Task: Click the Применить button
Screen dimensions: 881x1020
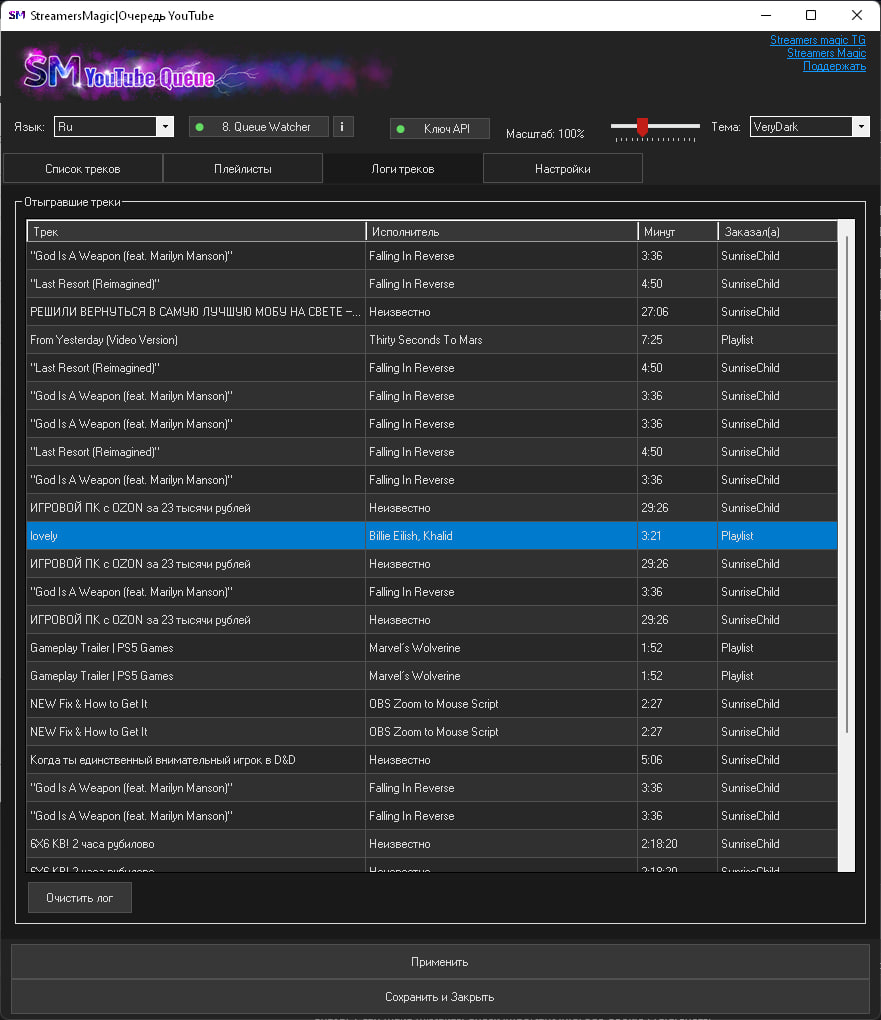Action: point(440,962)
